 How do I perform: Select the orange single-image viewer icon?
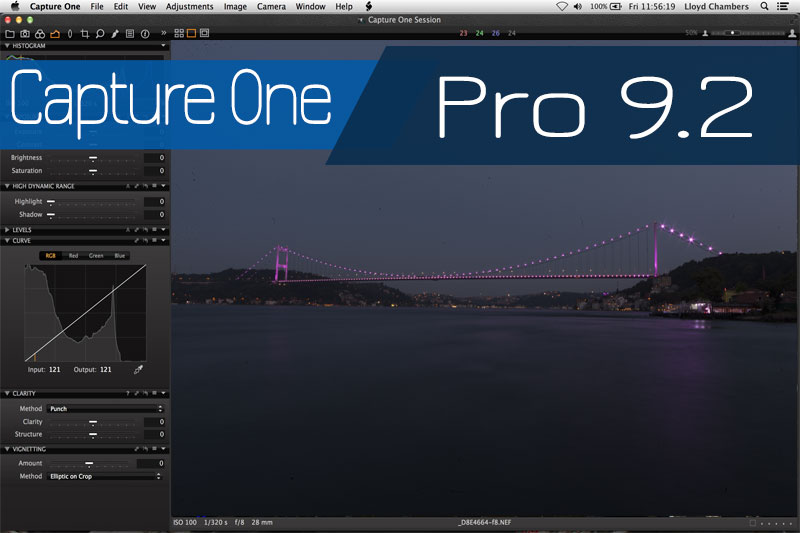pyautogui.click(x=191, y=33)
